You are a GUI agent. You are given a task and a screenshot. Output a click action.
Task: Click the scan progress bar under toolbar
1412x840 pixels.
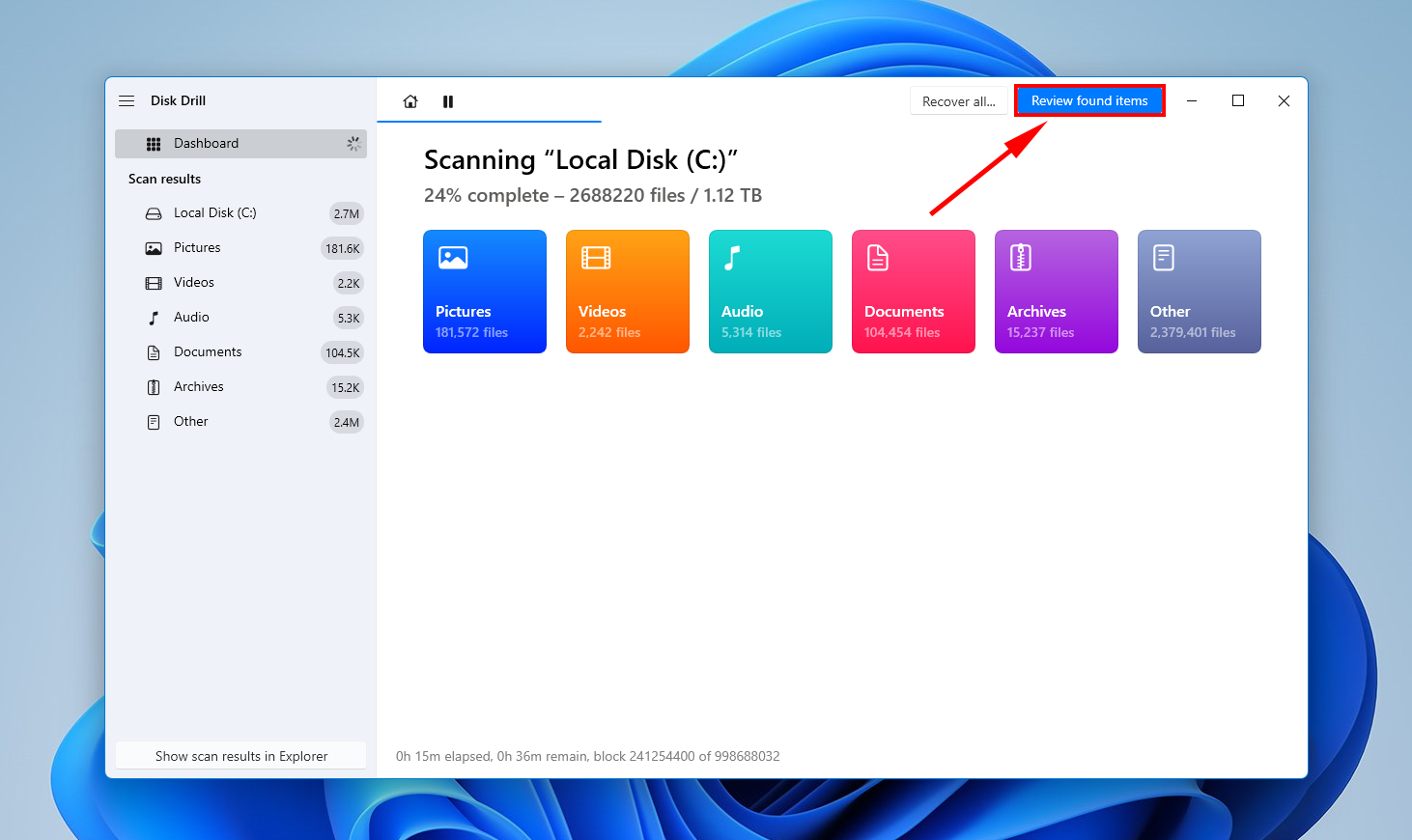click(x=489, y=122)
